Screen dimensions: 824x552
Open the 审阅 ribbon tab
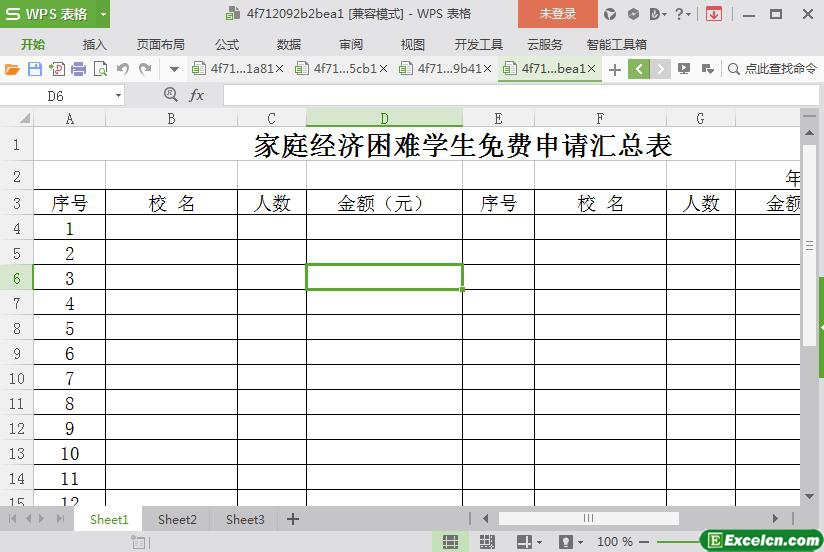tap(351, 45)
